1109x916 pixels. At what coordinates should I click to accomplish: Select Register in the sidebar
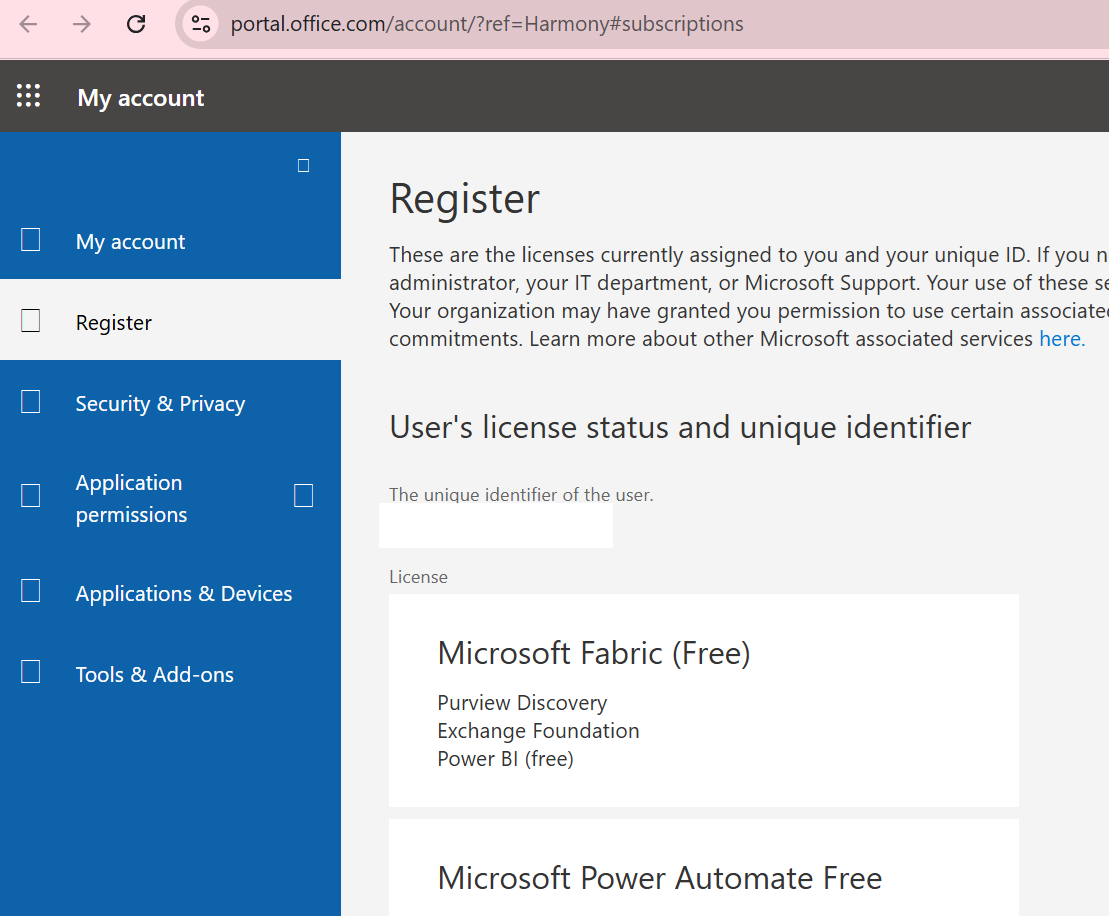pyautogui.click(x=170, y=322)
